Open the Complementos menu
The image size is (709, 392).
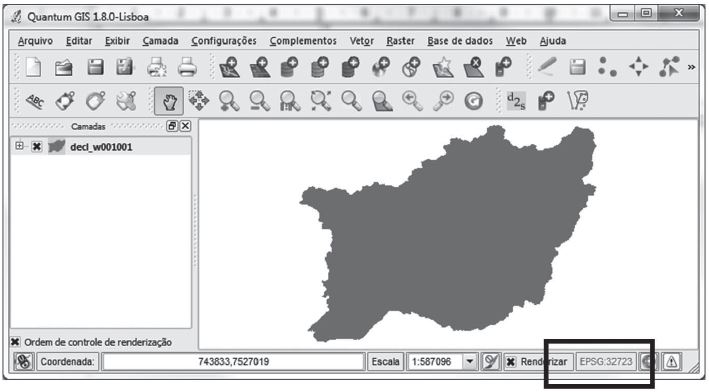303,41
